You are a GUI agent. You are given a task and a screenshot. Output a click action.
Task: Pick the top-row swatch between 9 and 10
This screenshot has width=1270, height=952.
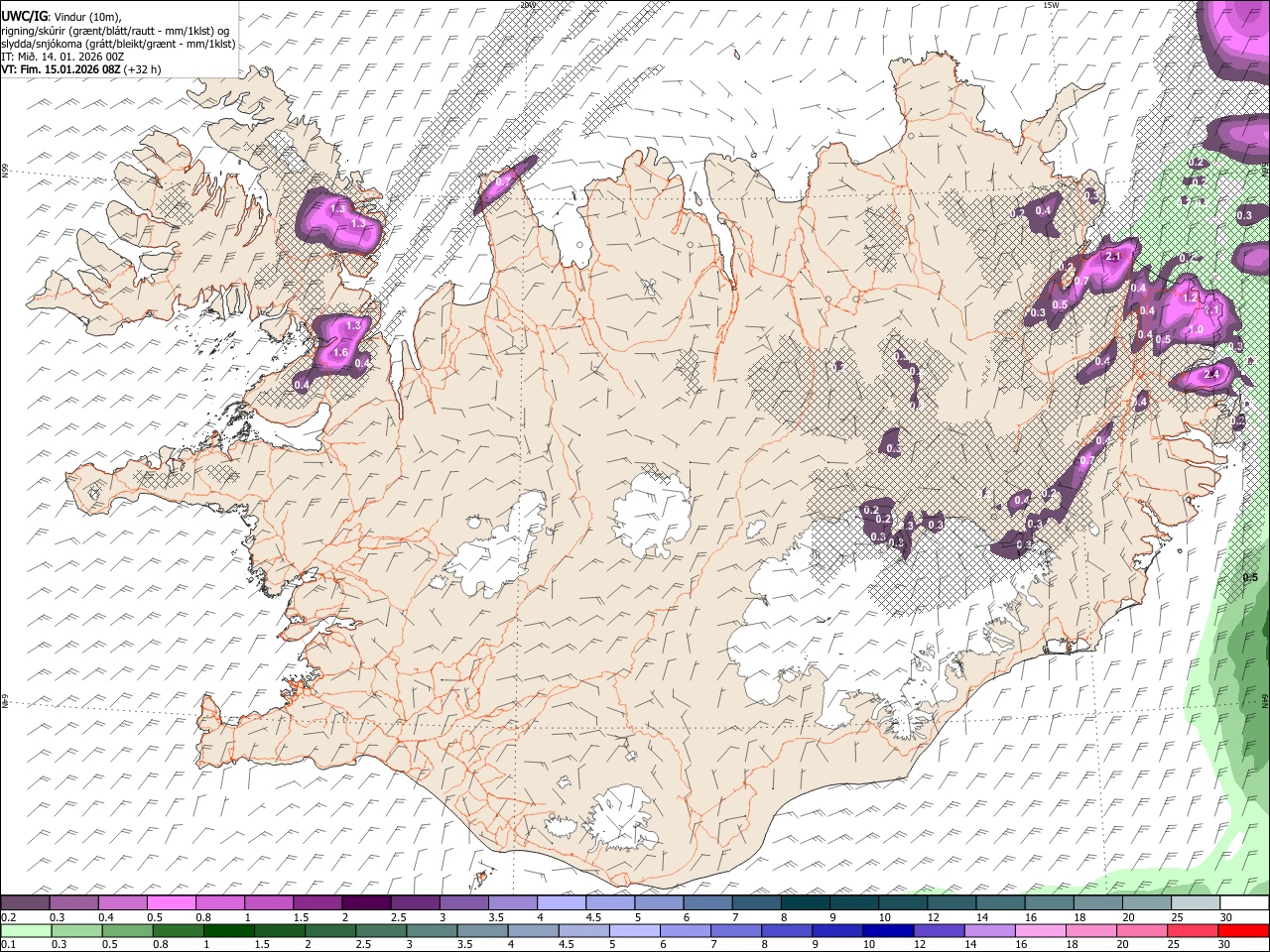(854, 902)
